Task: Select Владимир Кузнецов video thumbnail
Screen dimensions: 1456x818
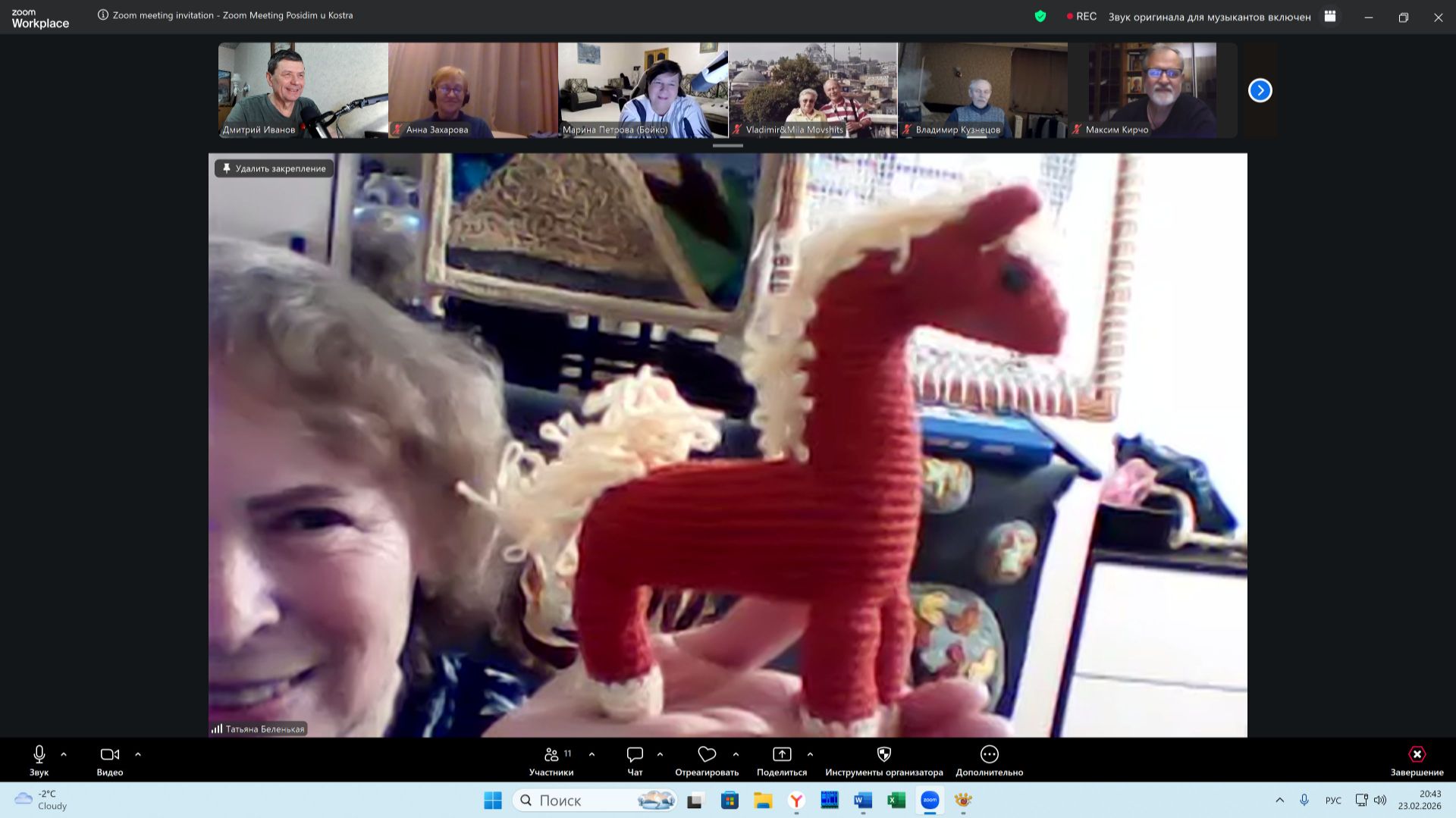Action: click(983, 90)
